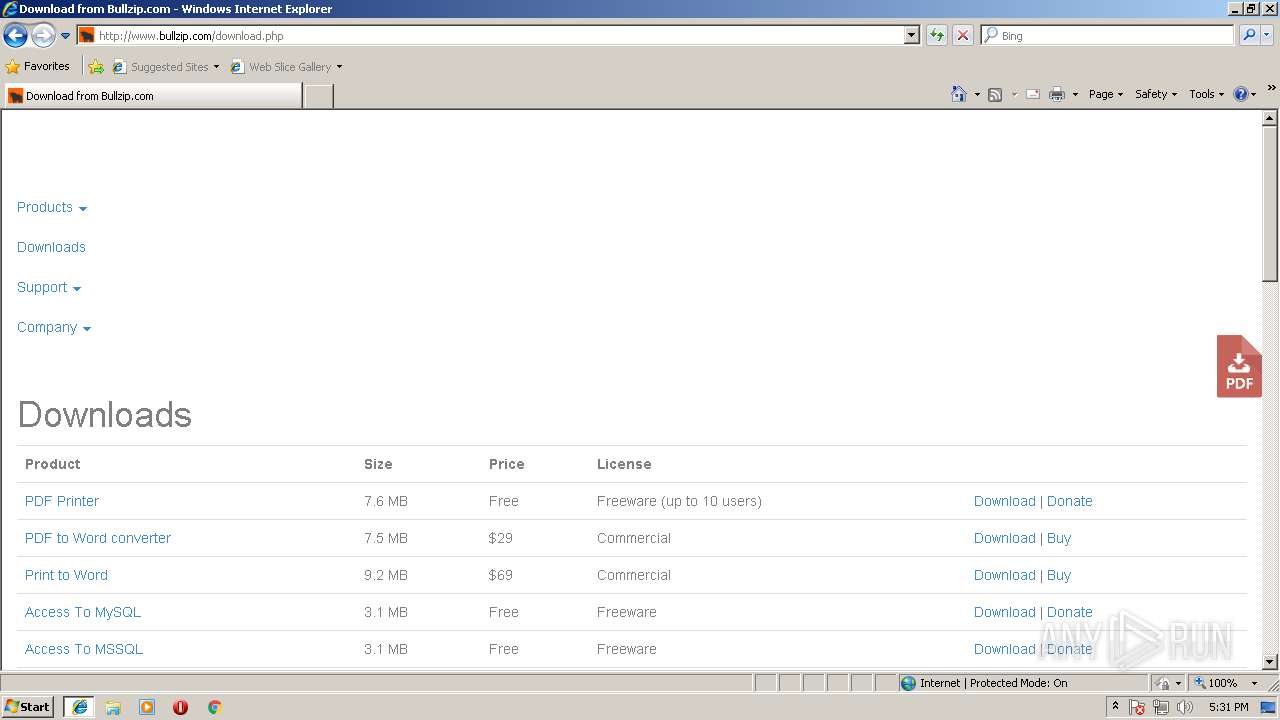Expand the Products navigation dropdown

[x=52, y=207]
